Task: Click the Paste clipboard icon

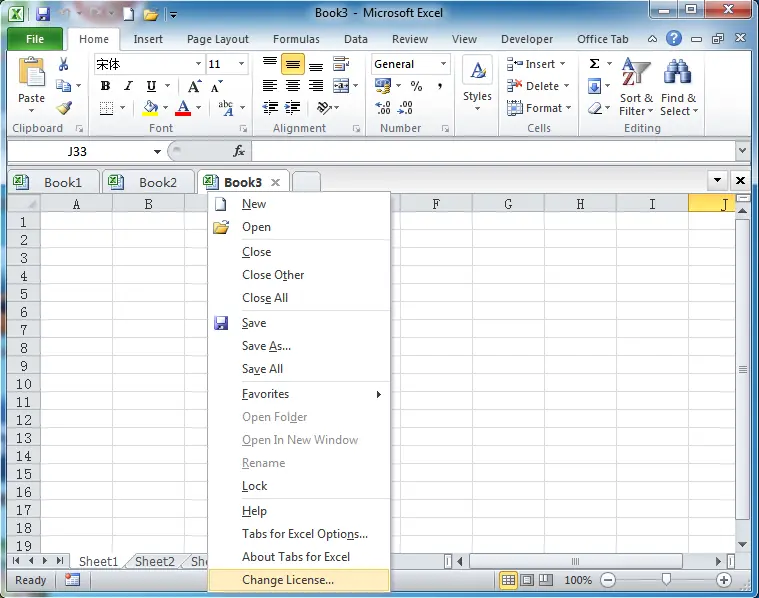Action: pos(31,72)
